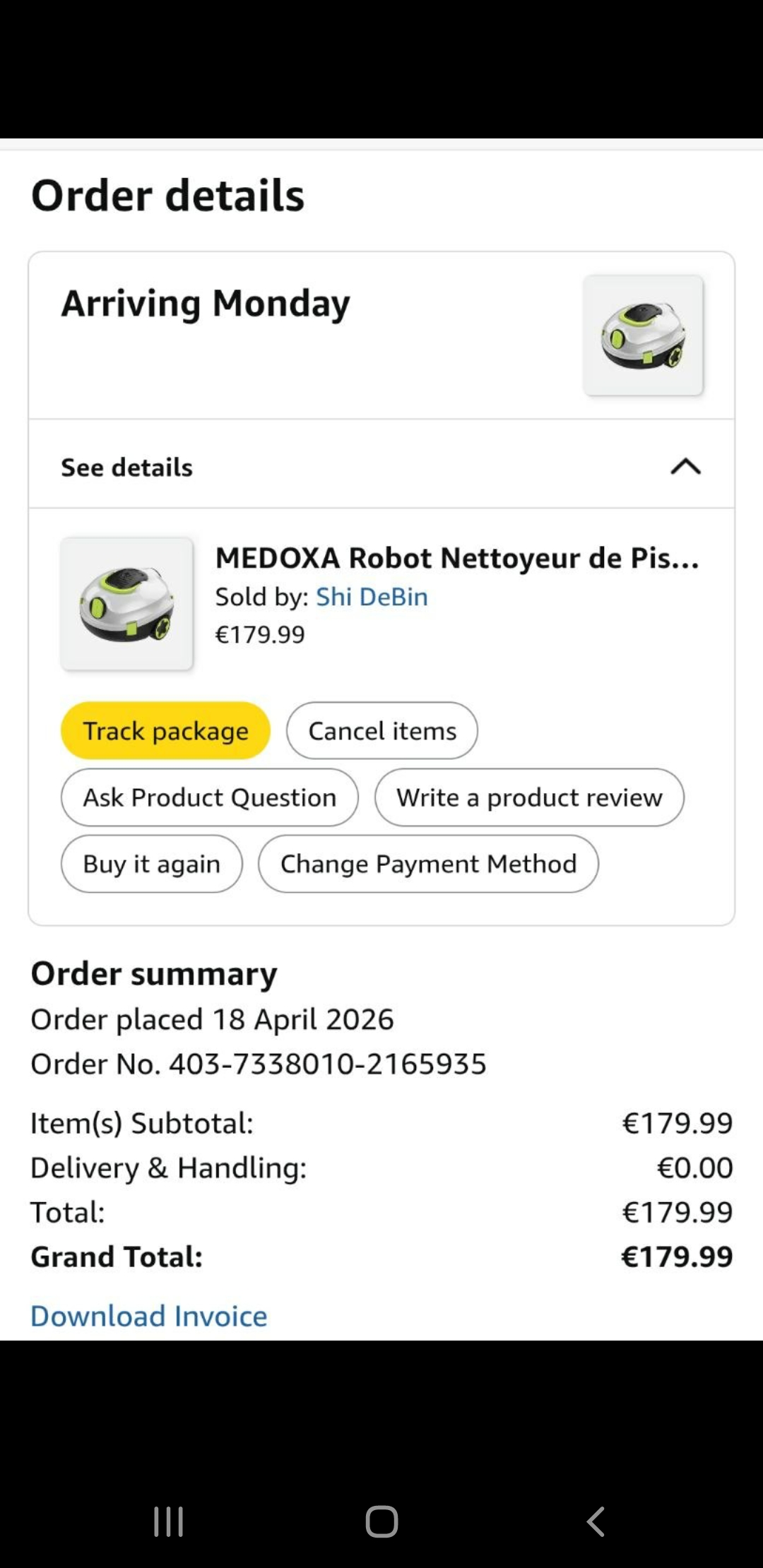Open seller Shi DeBin's page
763x1568 pixels.
point(372,597)
